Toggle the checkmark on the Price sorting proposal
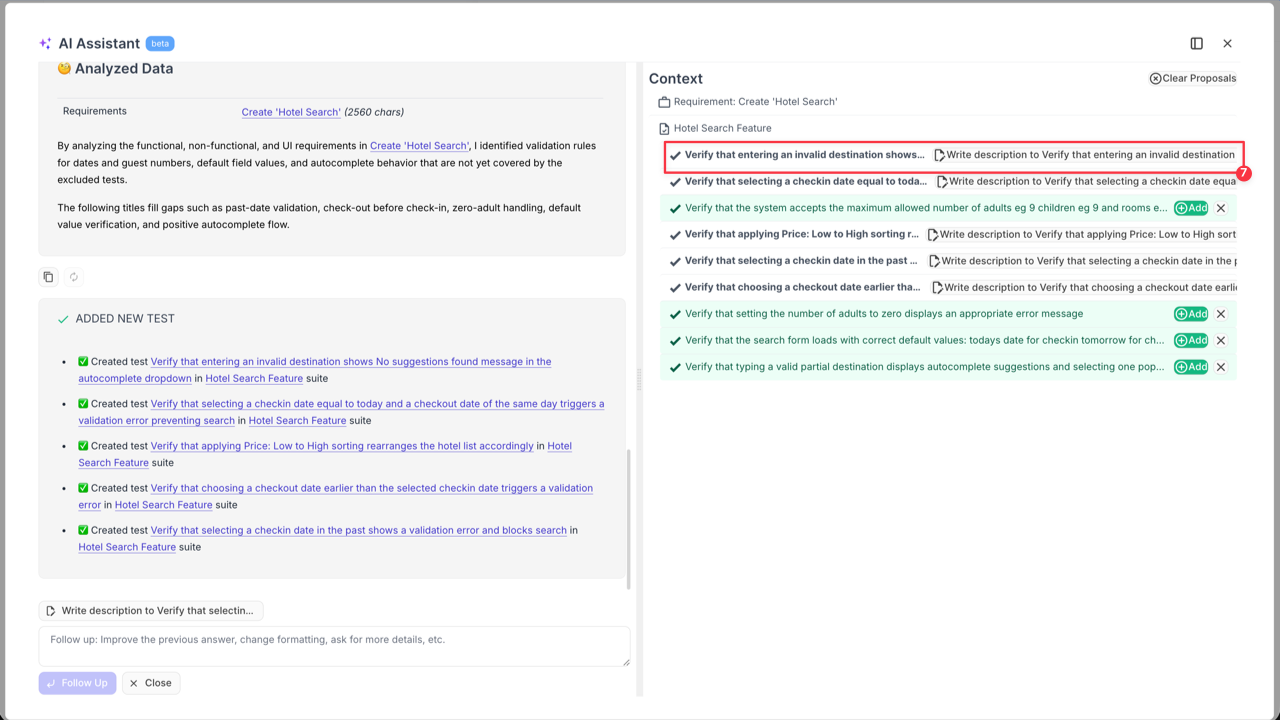 (x=675, y=234)
